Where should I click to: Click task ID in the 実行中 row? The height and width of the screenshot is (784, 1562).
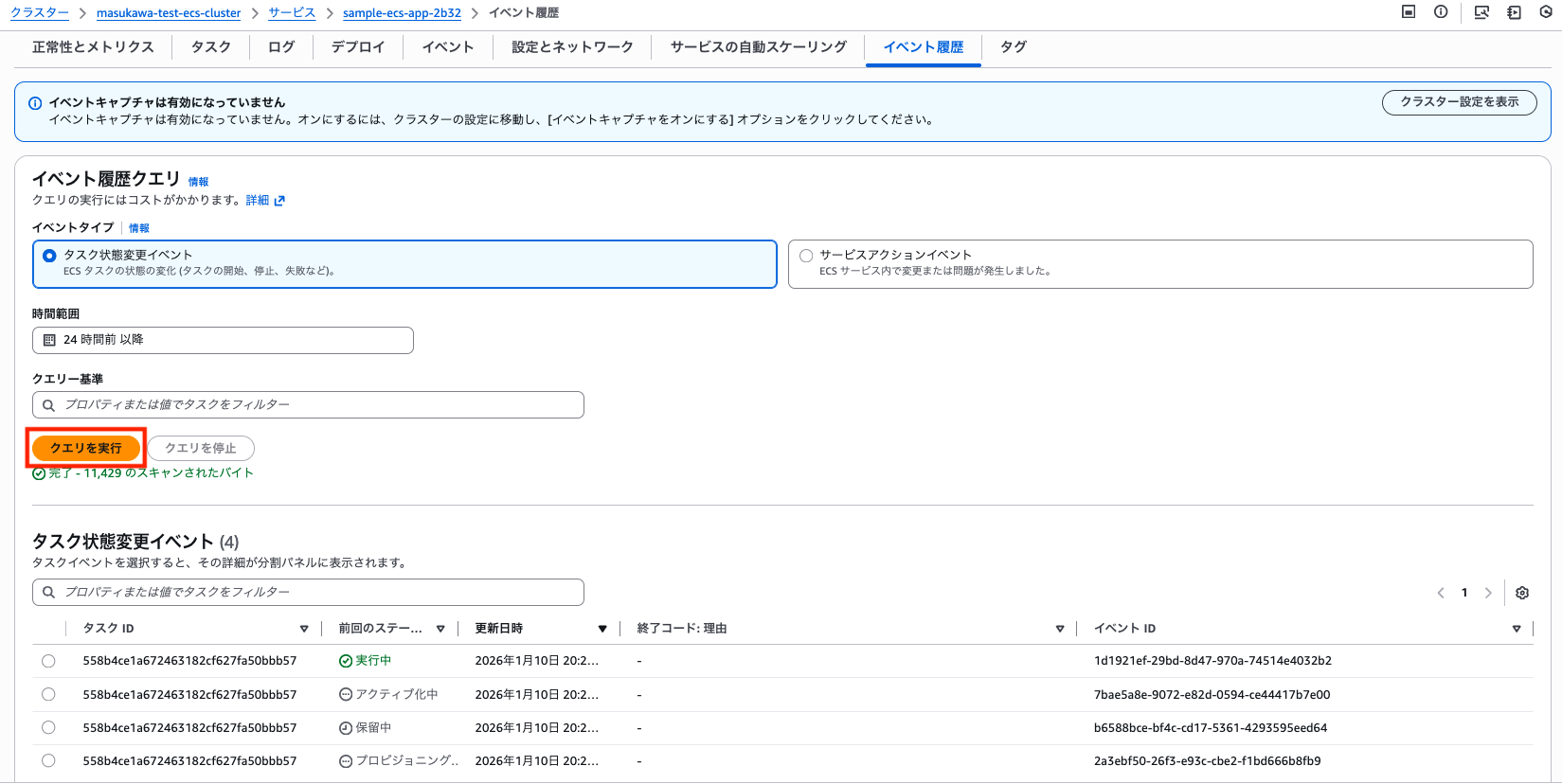[x=189, y=661]
